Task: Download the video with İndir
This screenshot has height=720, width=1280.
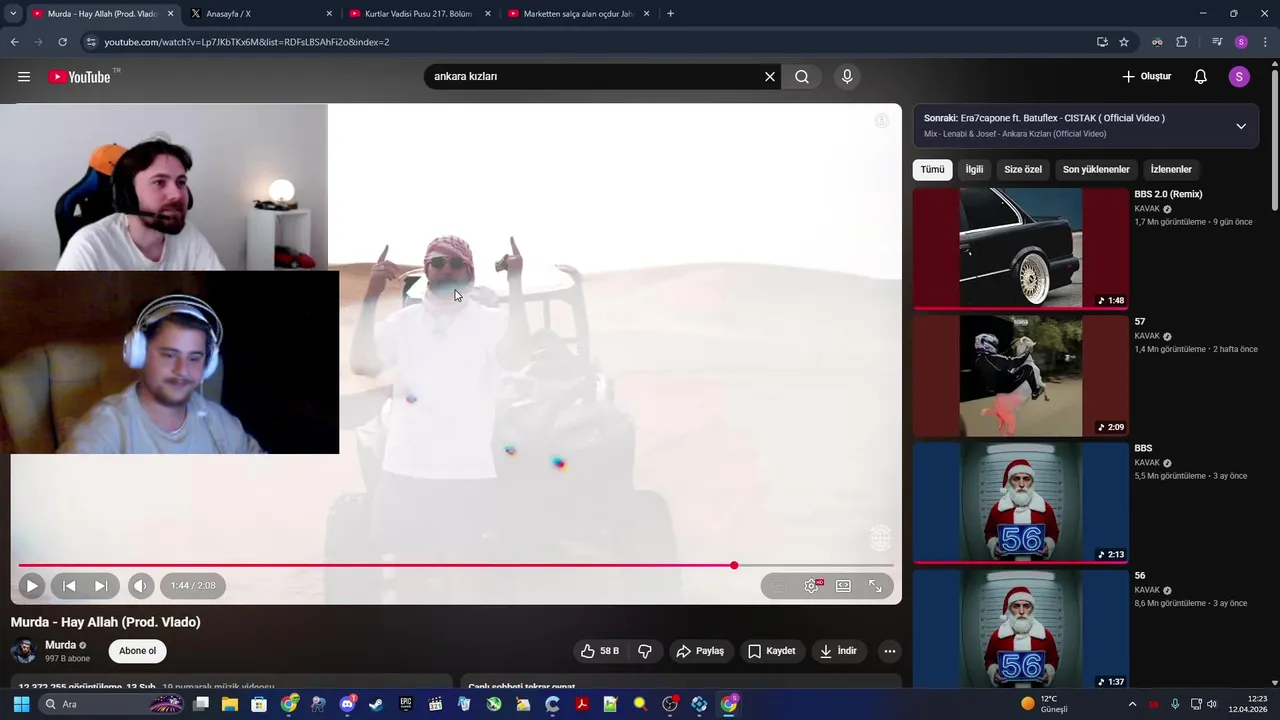Action: coord(838,651)
